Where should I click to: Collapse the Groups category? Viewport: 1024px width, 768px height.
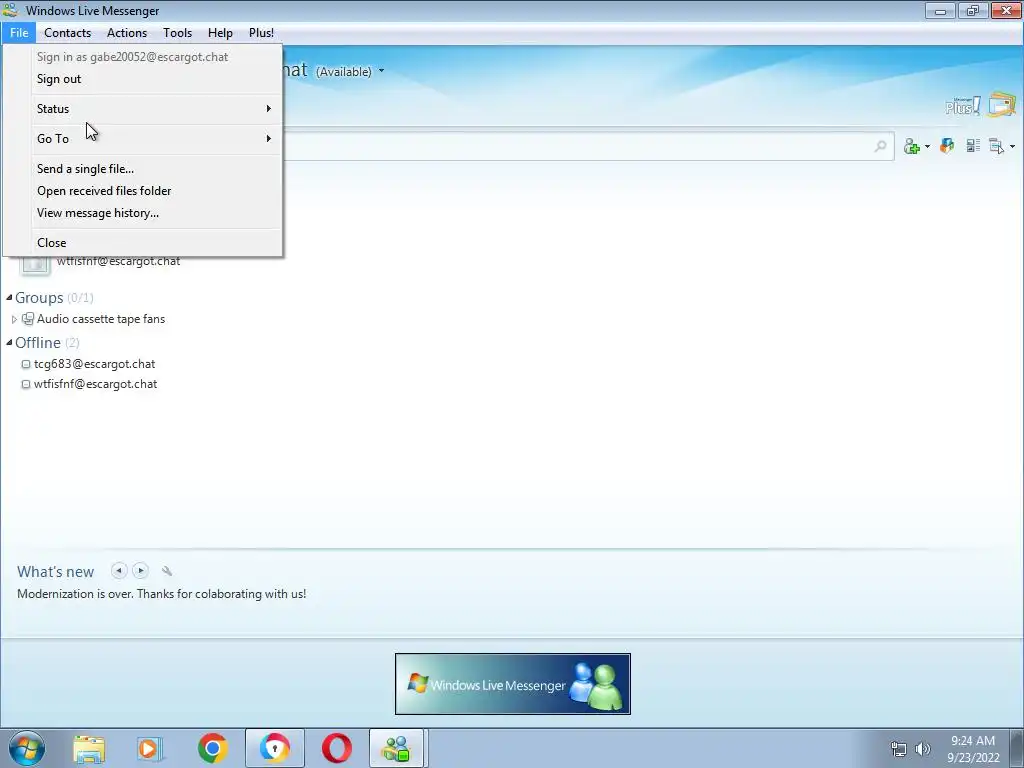pos(9,298)
